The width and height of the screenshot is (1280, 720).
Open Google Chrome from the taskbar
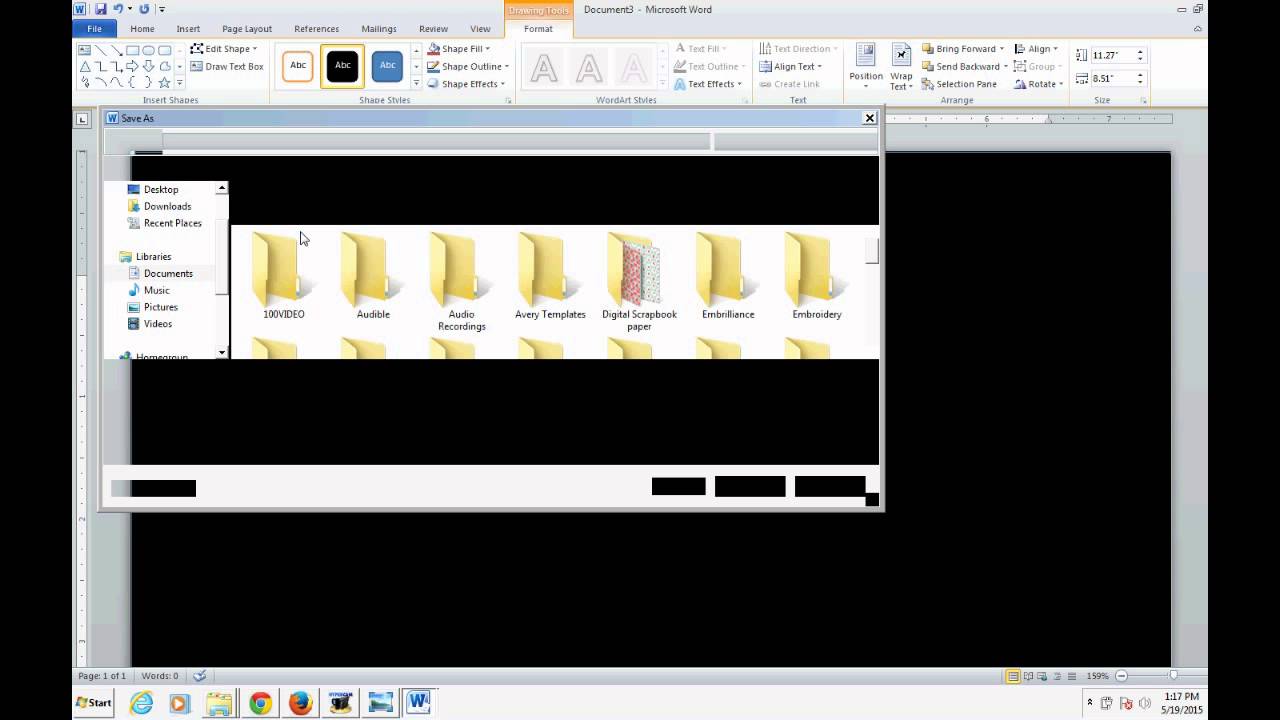[260, 703]
